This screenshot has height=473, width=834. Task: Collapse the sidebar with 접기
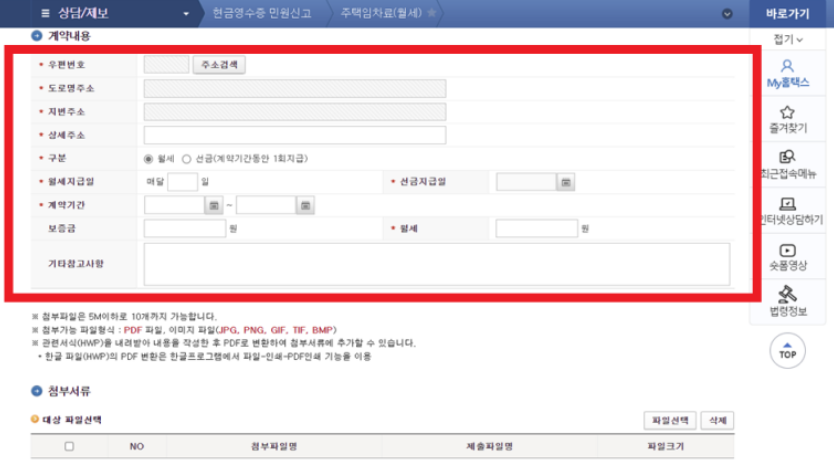coord(788,39)
